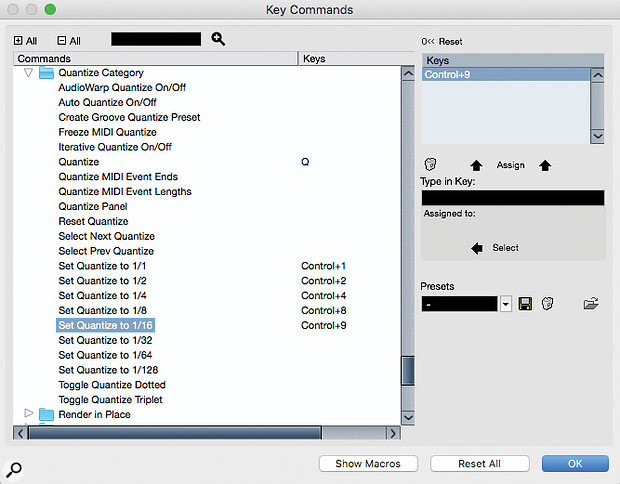620x484 pixels.
Task: Select the Quantize command row
Action: (x=79, y=162)
